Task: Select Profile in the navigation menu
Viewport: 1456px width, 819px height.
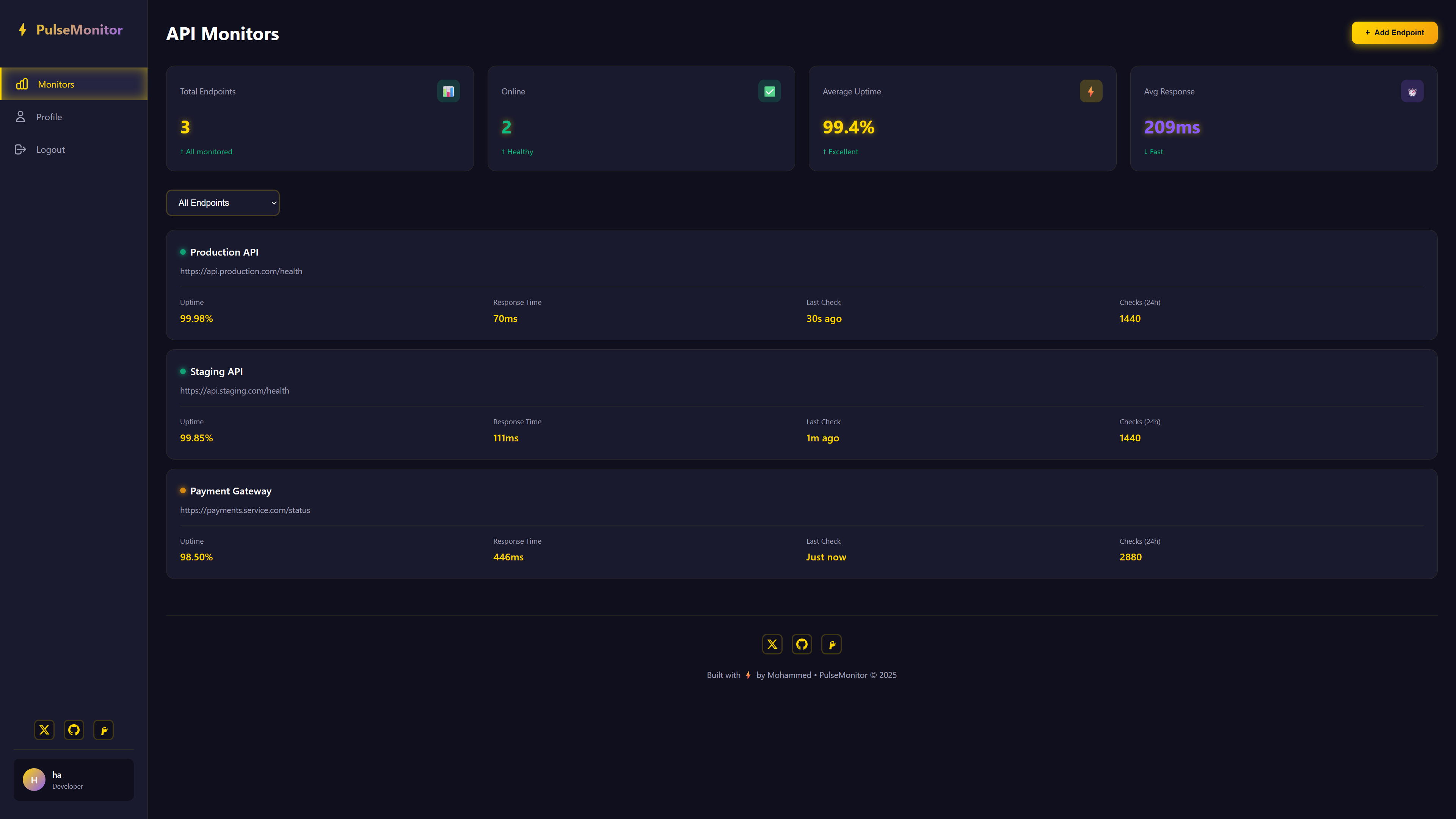Action: point(49,116)
